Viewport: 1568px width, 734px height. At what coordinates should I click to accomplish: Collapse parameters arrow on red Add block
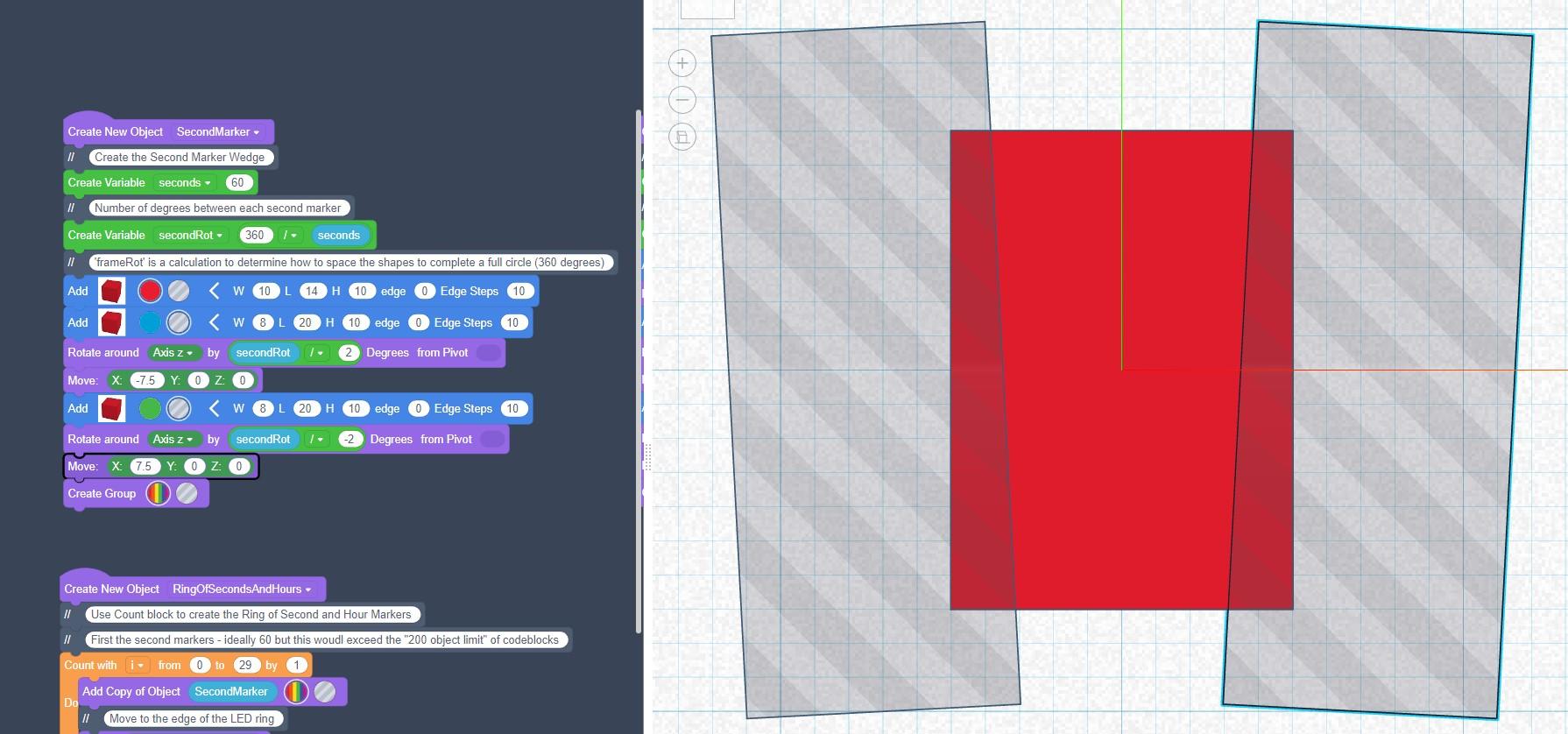pos(214,291)
